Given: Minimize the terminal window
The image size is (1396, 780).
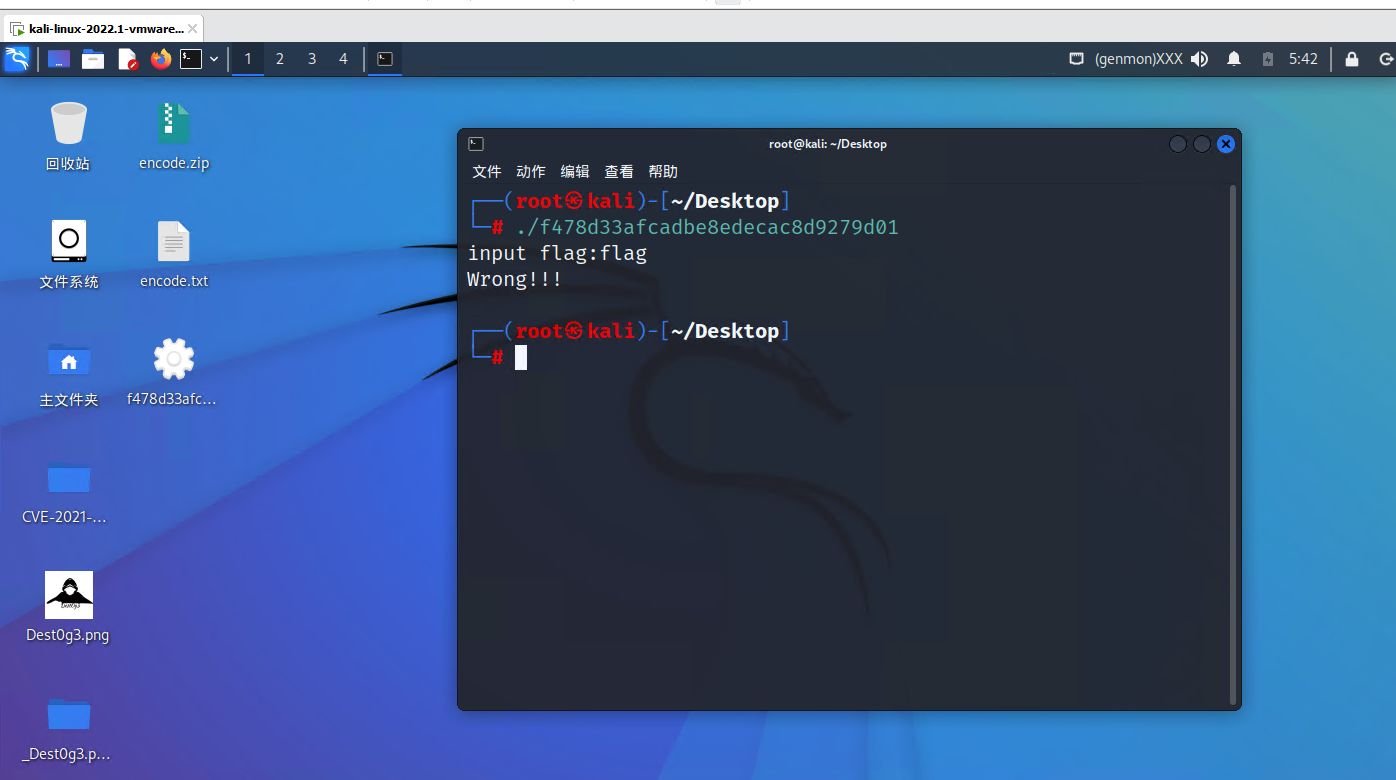Looking at the screenshot, I should pos(1178,144).
